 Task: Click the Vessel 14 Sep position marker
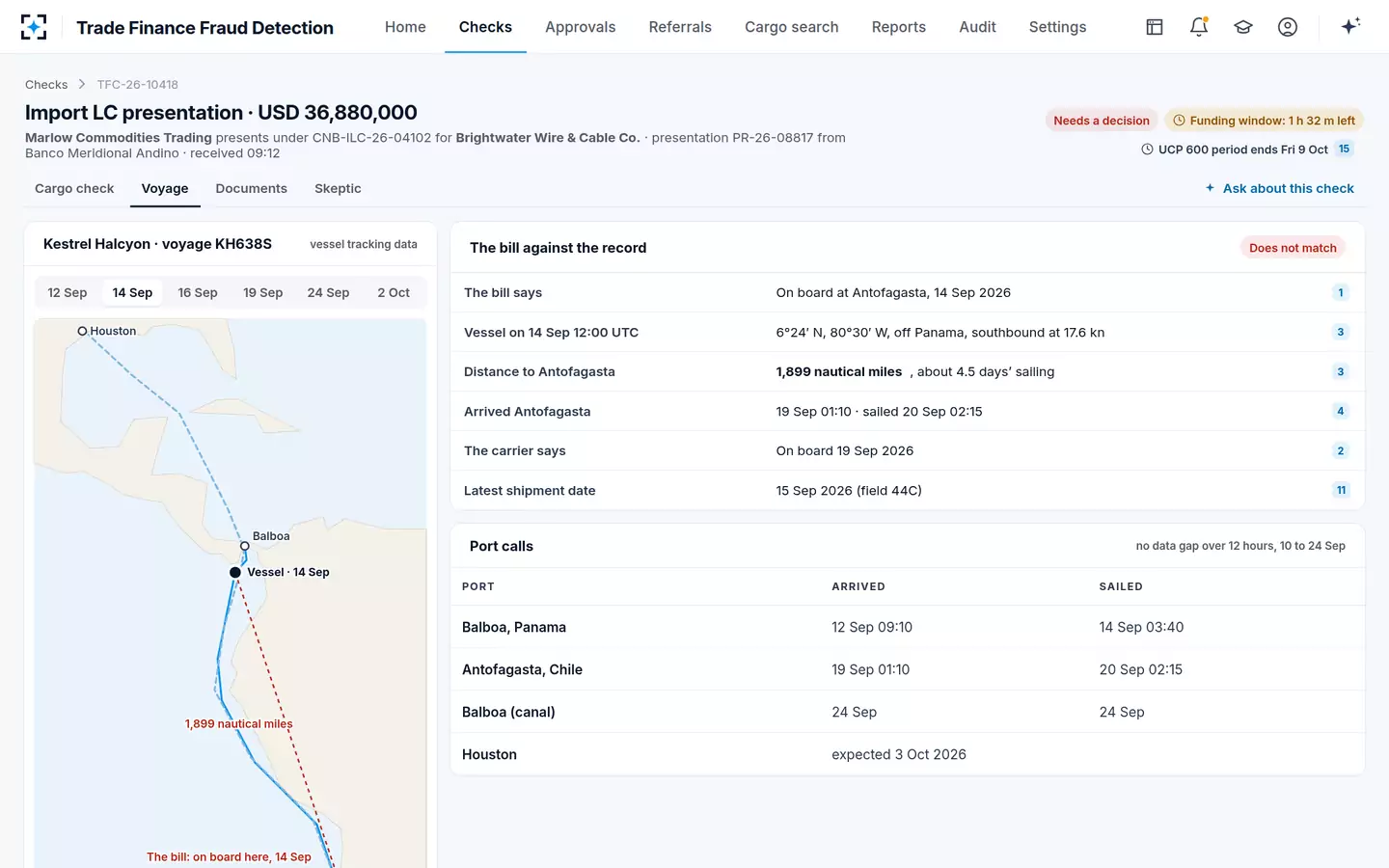tap(235, 573)
